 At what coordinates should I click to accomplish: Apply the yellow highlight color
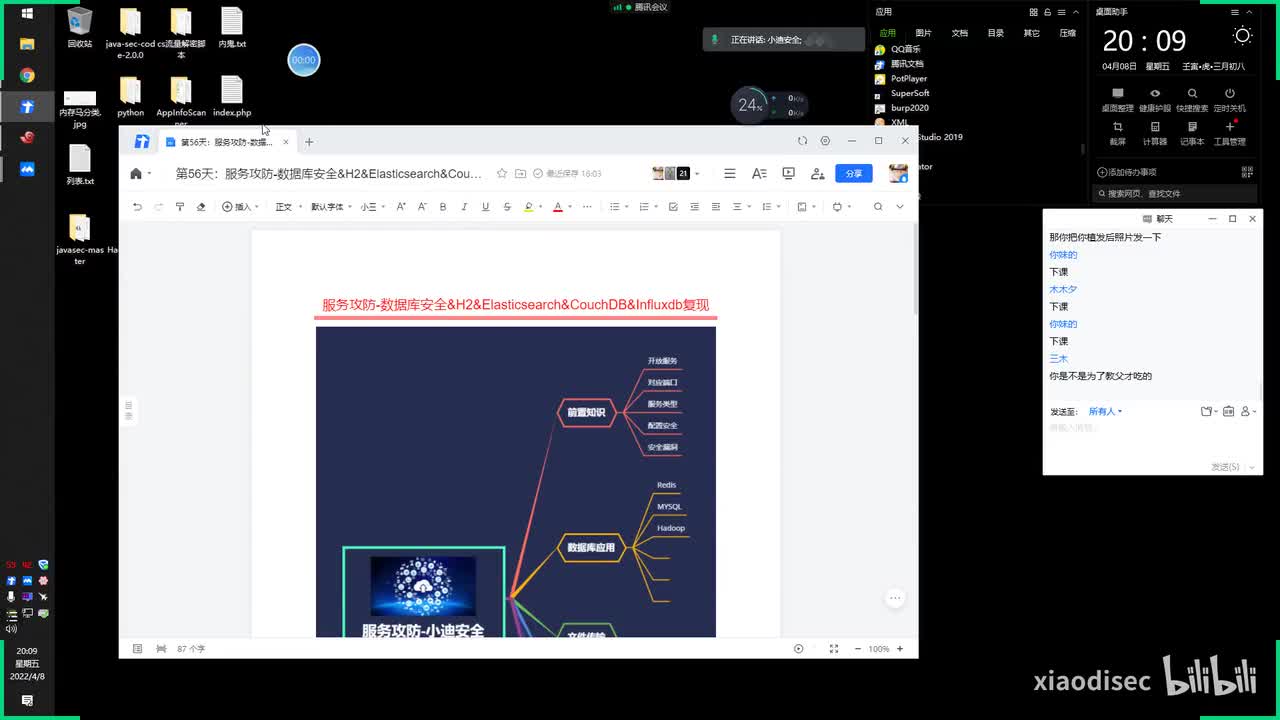[529, 207]
